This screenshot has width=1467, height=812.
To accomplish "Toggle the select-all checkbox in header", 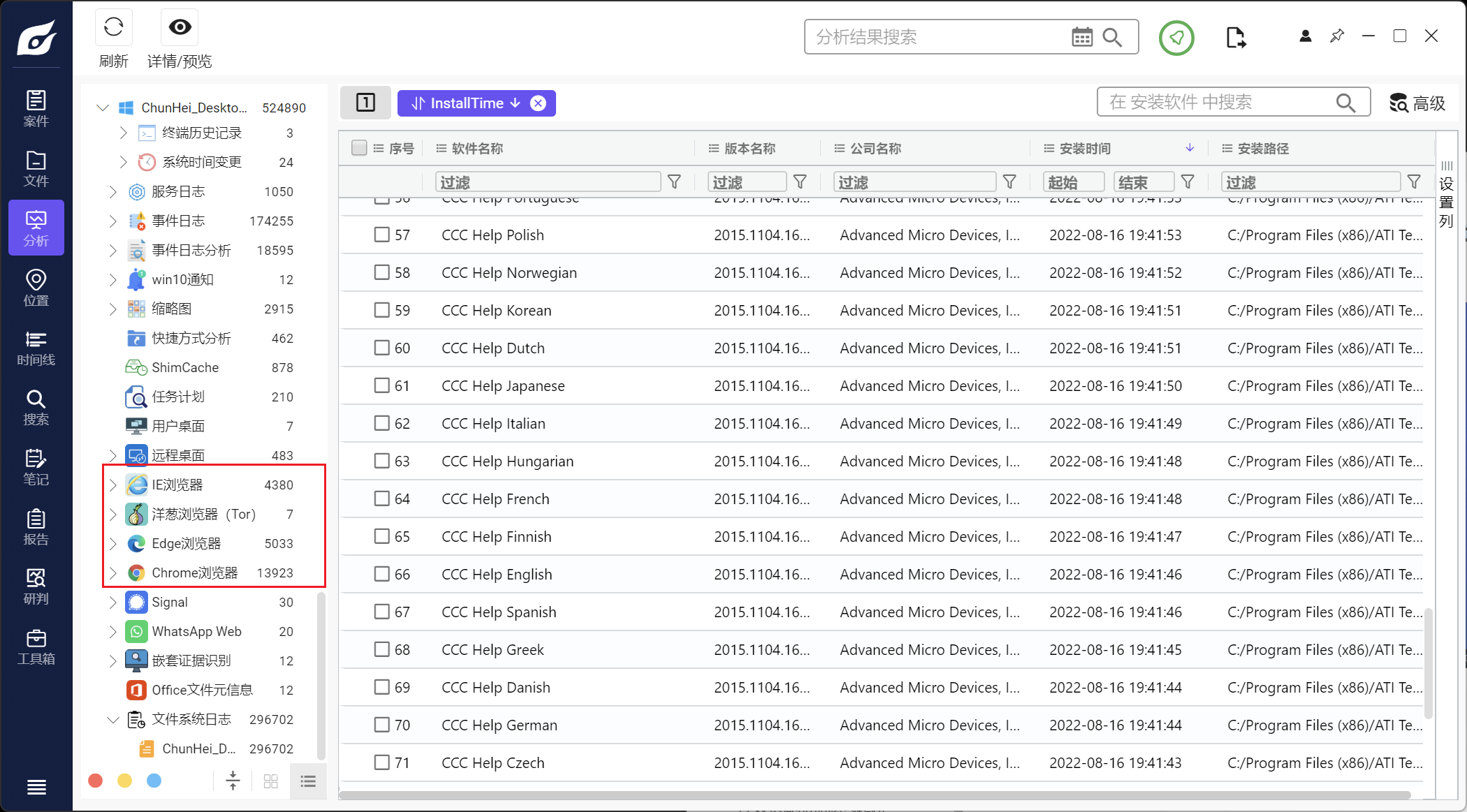I will (x=359, y=148).
